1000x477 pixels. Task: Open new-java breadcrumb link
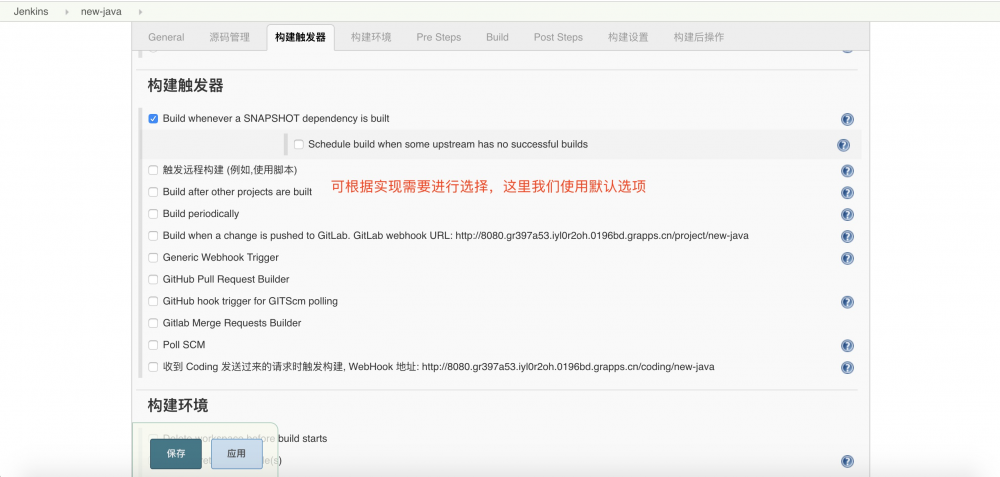click(101, 11)
